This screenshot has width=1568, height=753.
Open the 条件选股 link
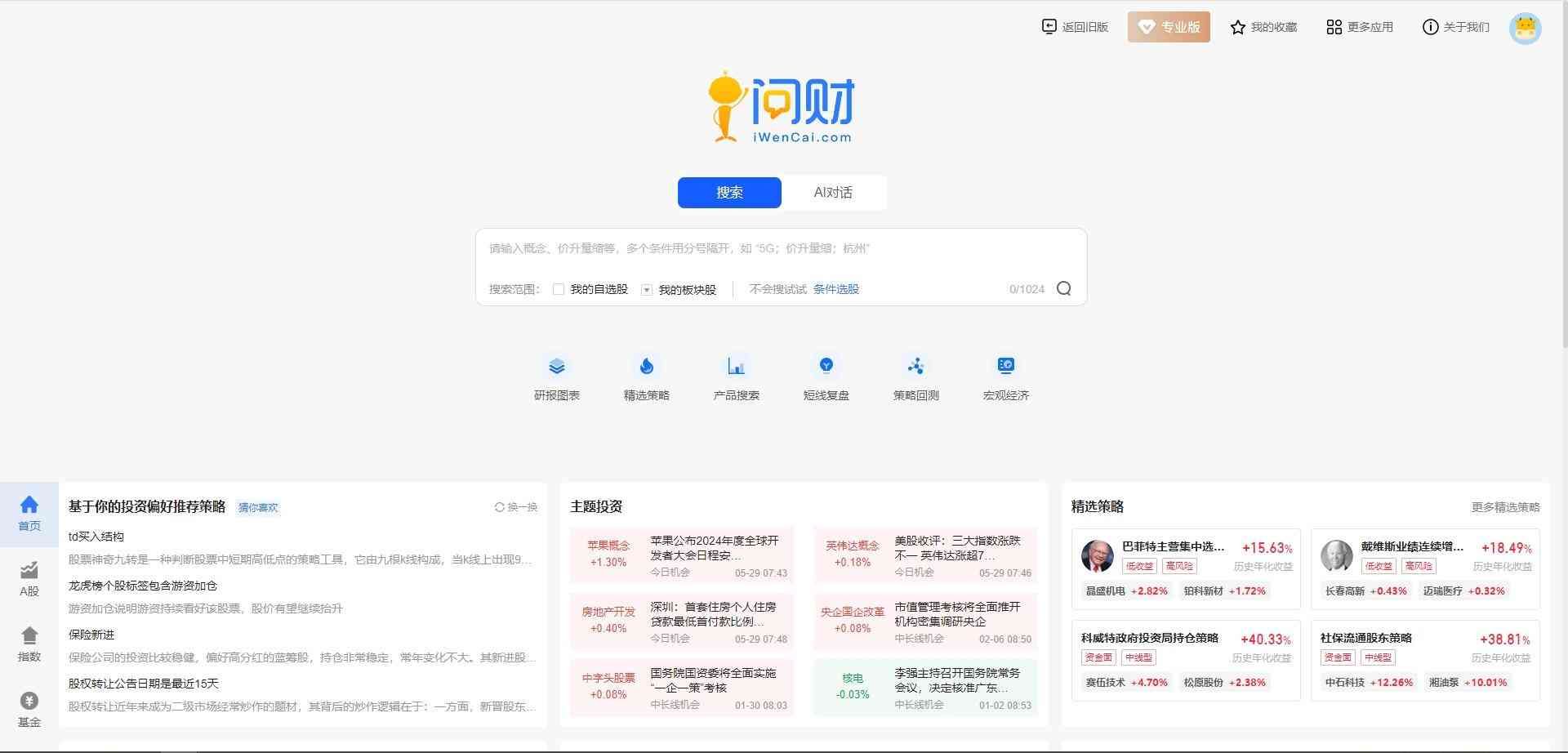point(835,288)
